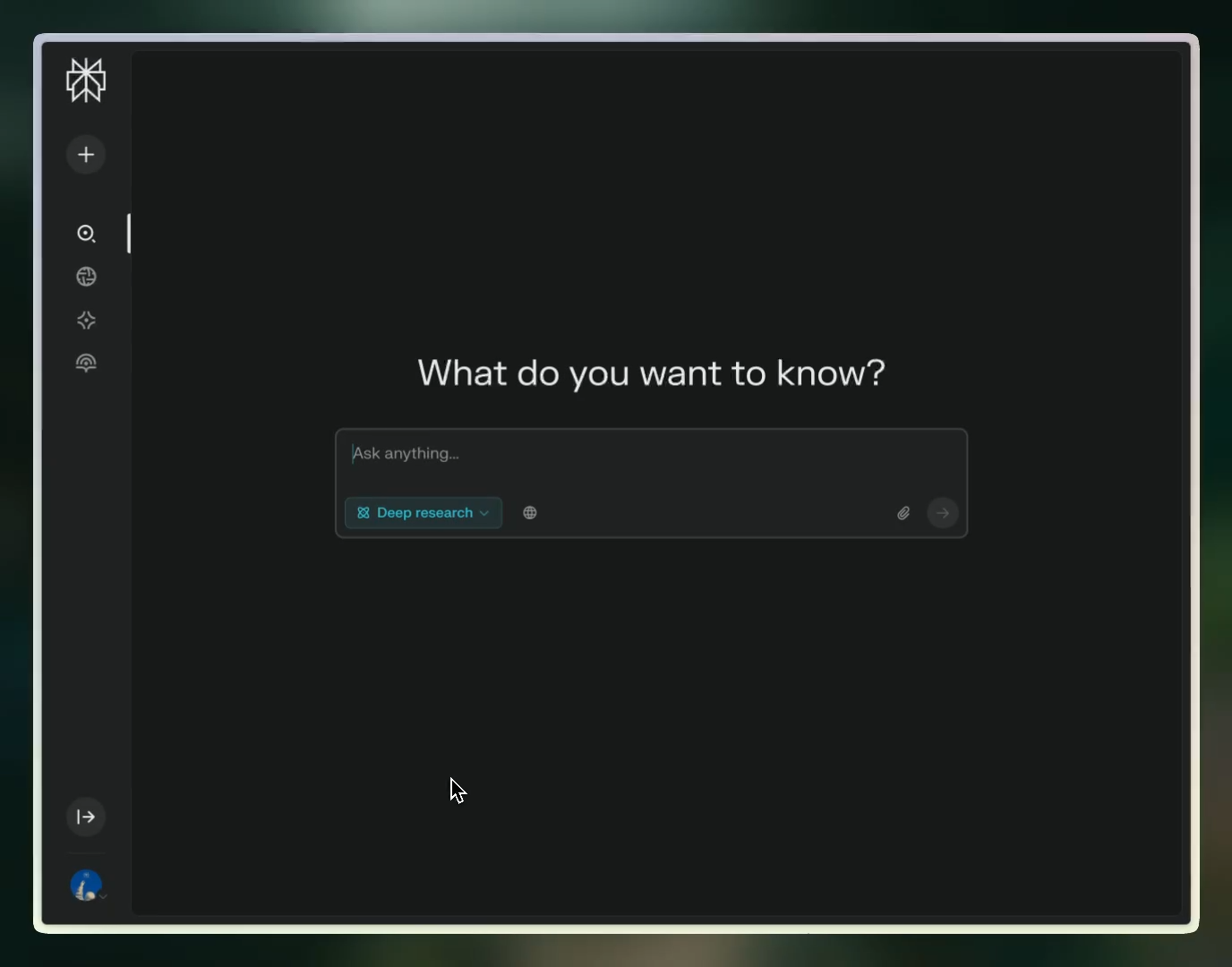This screenshot has height=967, width=1232.
Task: Click the 'What do you want to know?' heading
Action: coord(651,372)
